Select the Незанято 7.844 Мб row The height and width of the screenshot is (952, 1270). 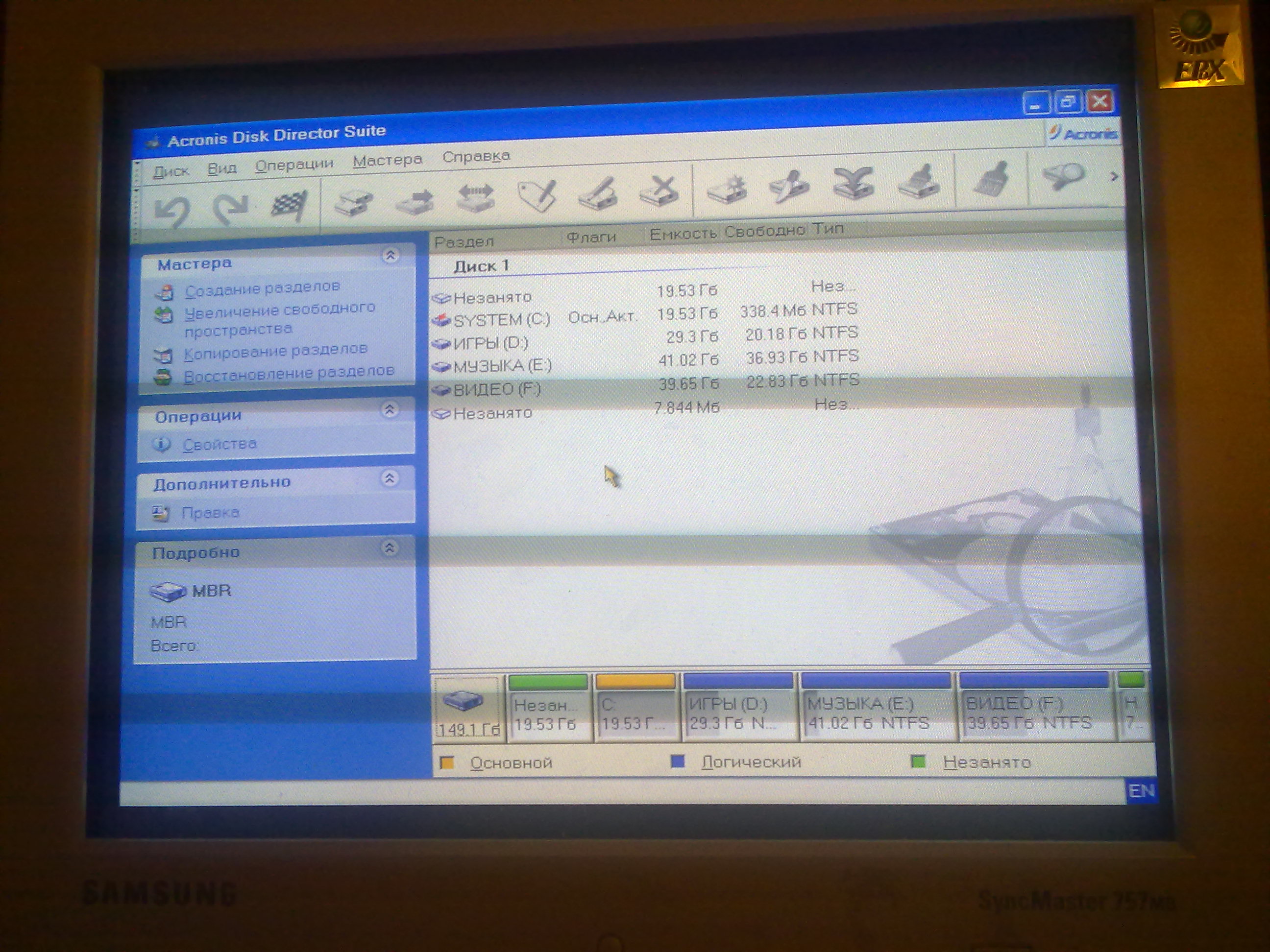[x=645, y=408]
